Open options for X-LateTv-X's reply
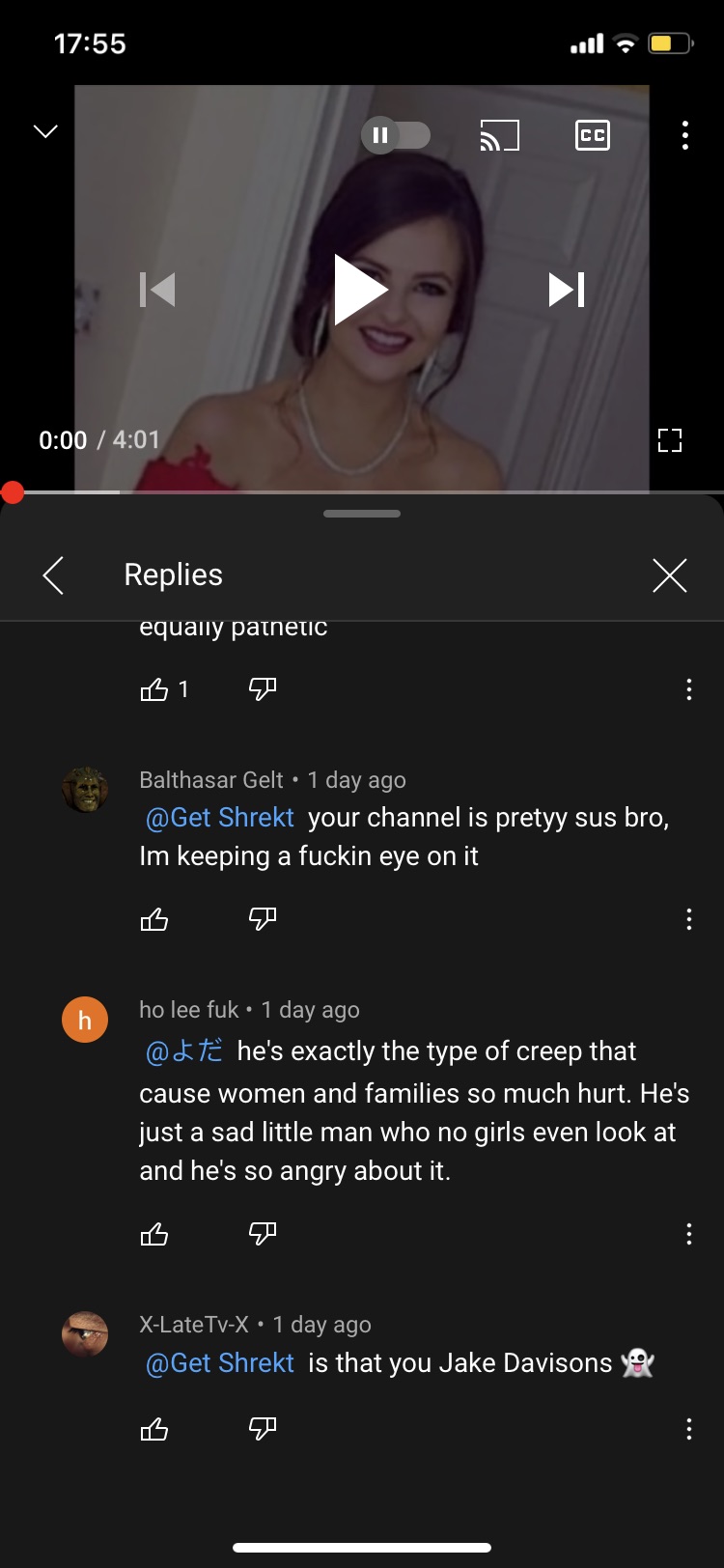The width and height of the screenshot is (724, 1568). [688, 1429]
